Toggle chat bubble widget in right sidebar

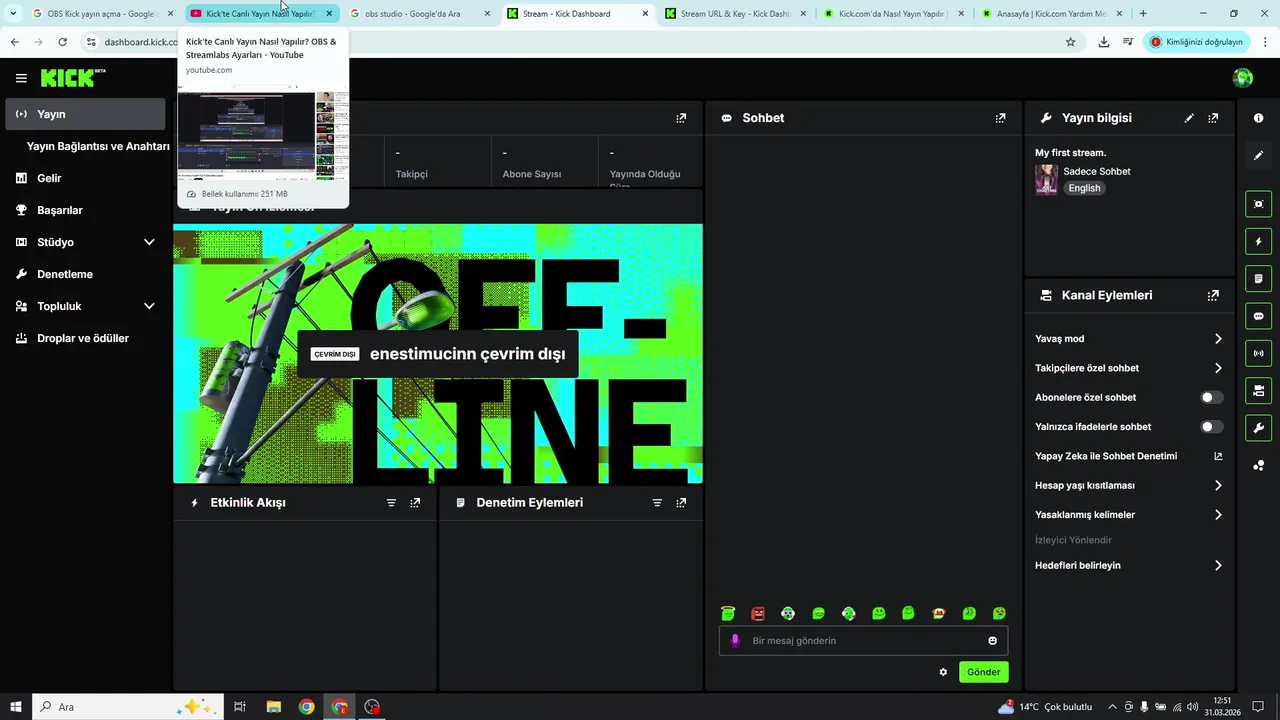[x=1259, y=316]
